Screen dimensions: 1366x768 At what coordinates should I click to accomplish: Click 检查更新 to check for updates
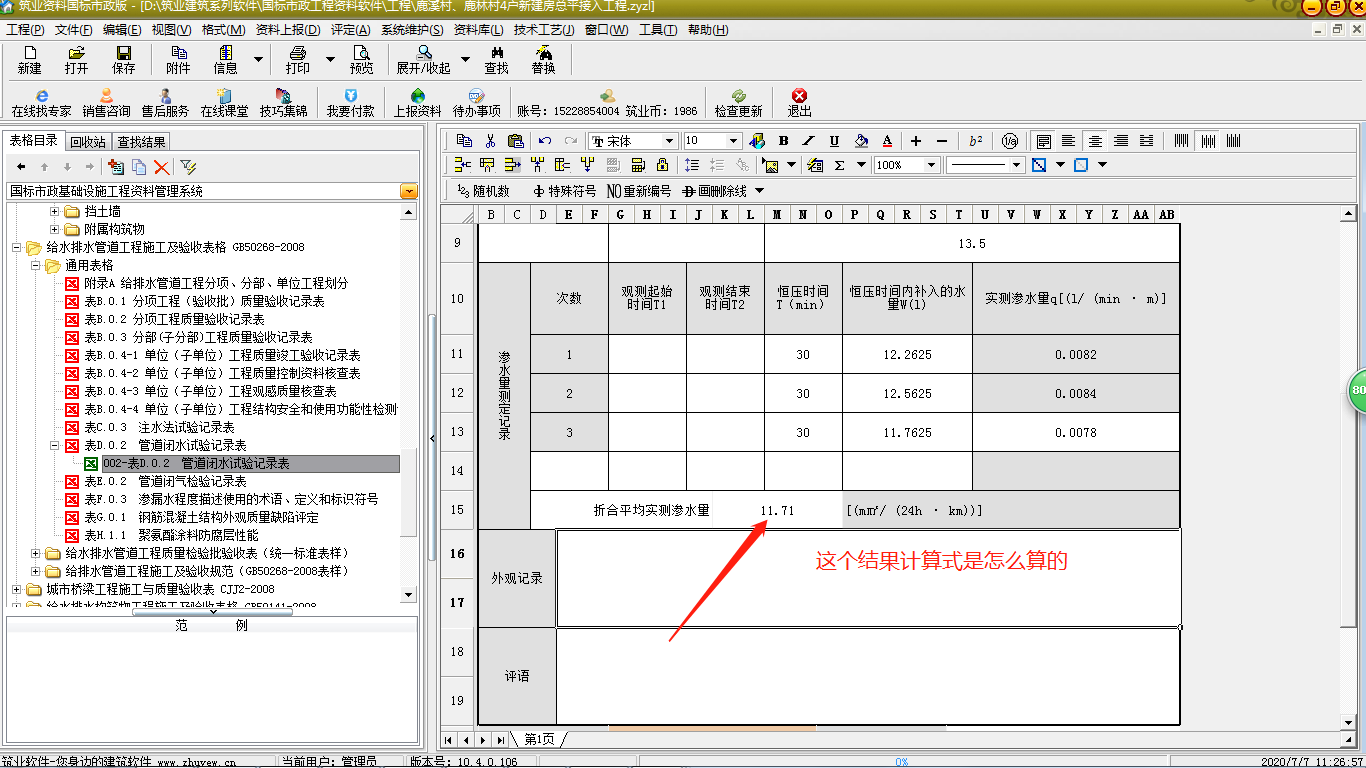tap(738, 103)
